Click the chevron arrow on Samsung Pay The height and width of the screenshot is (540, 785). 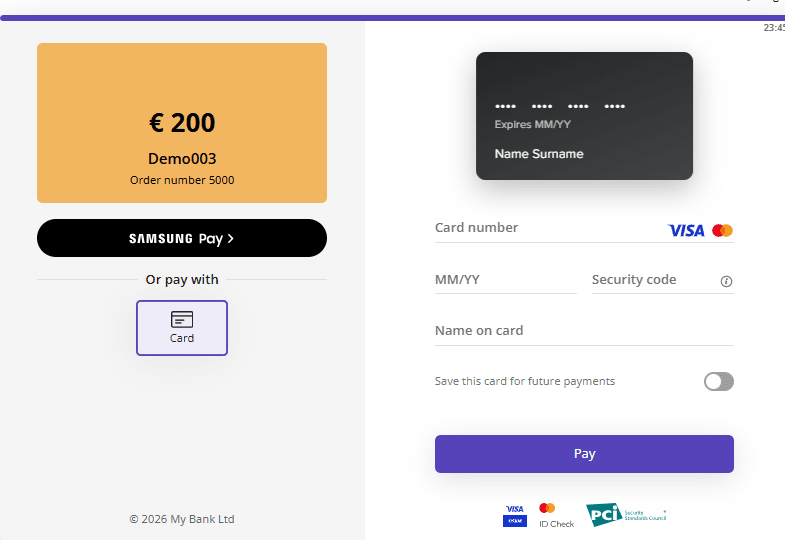tap(231, 238)
